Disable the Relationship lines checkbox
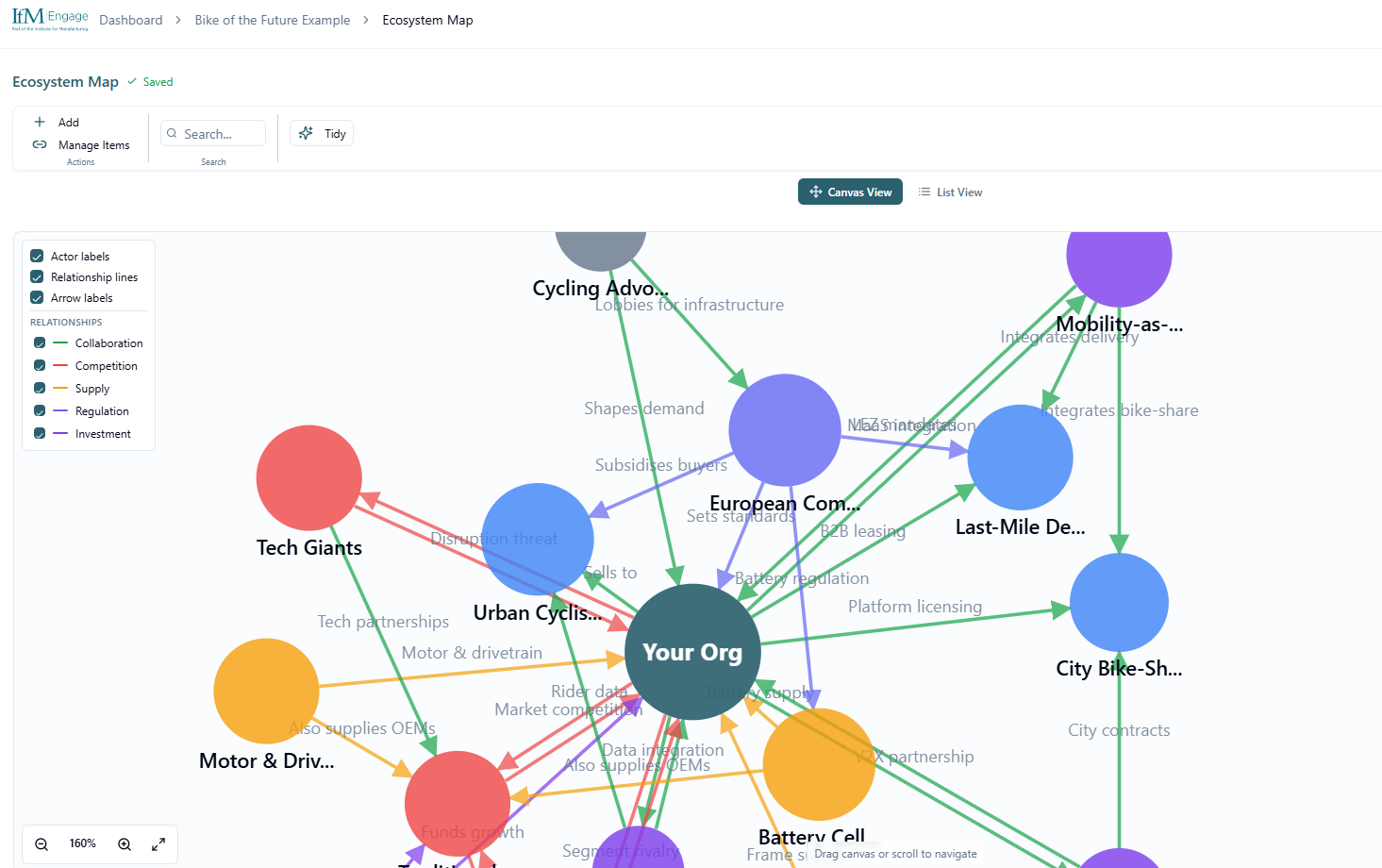The image size is (1382, 868). (x=36, y=276)
